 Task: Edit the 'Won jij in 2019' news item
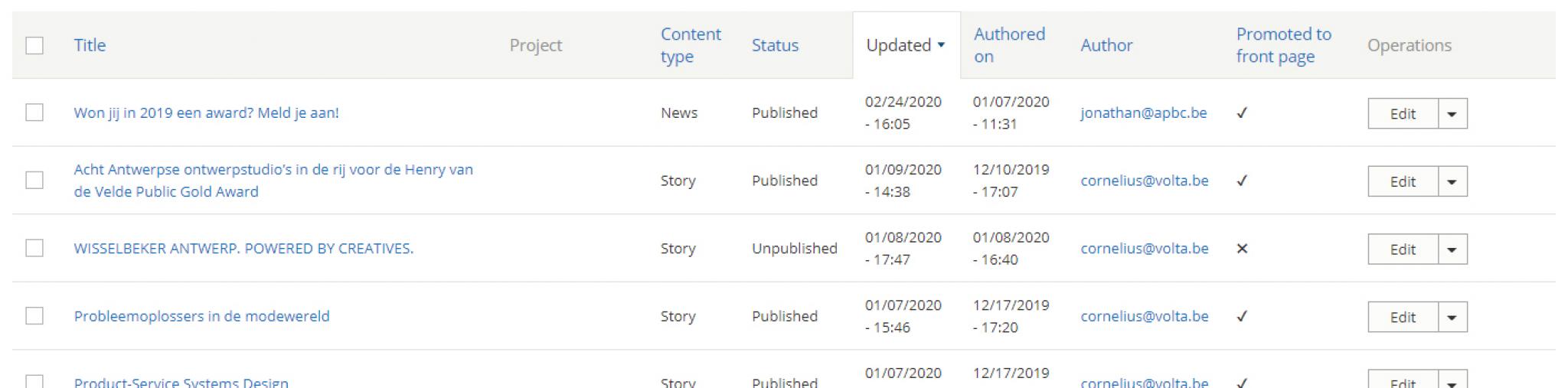1403,113
